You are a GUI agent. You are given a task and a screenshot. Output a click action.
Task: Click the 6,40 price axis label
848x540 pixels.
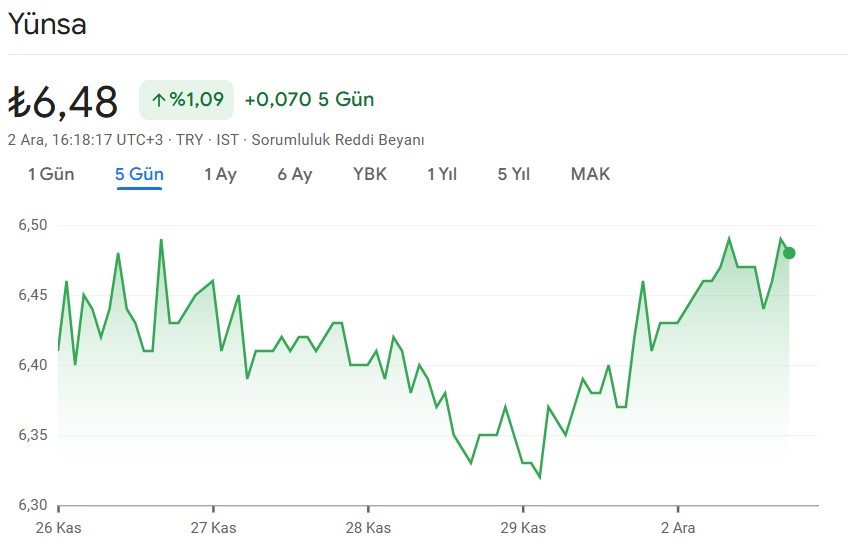pyautogui.click(x=33, y=365)
